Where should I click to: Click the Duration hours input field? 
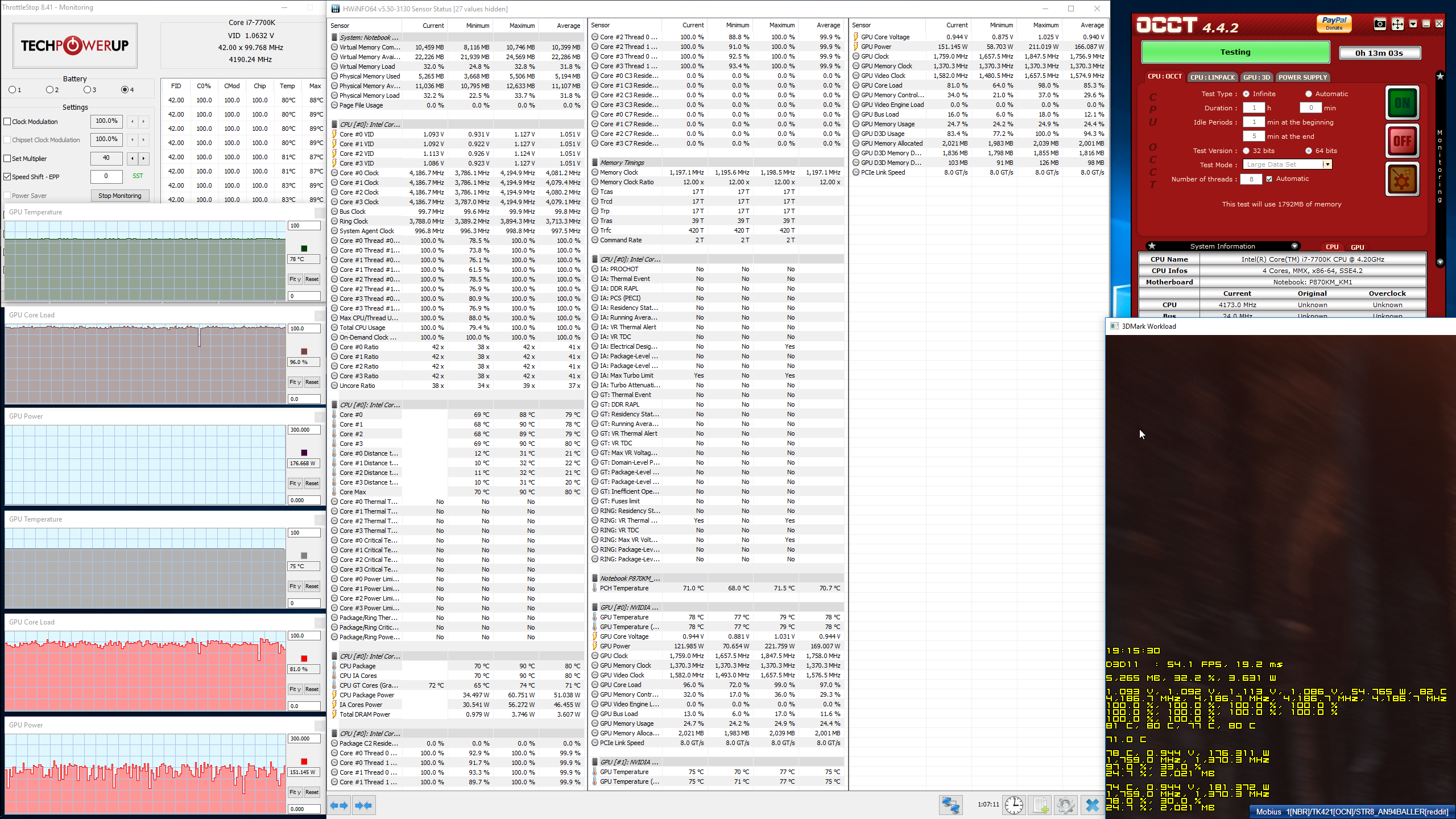tap(1254, 108)
